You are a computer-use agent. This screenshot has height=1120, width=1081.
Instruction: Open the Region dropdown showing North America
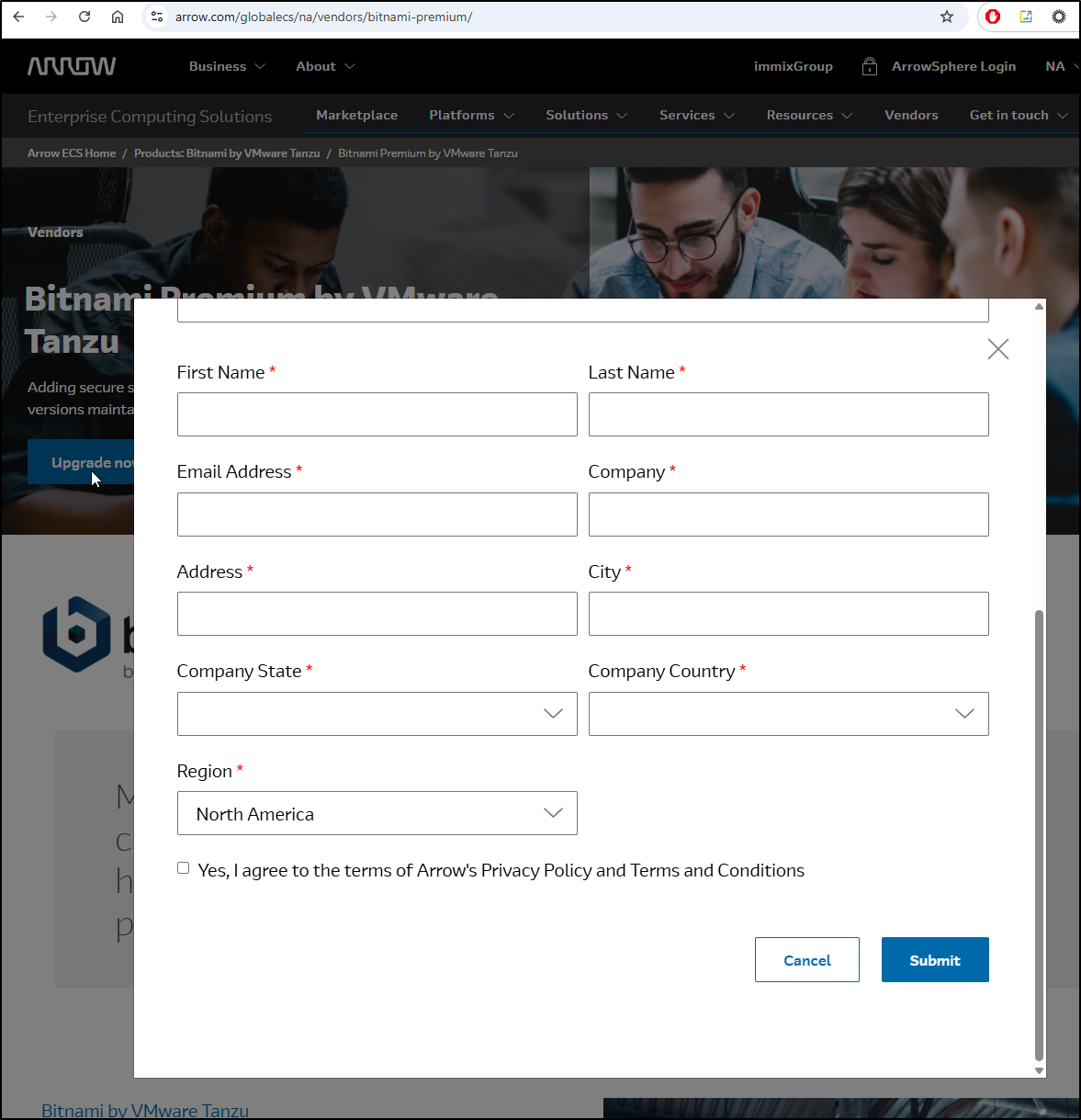(x=377, y=813)
